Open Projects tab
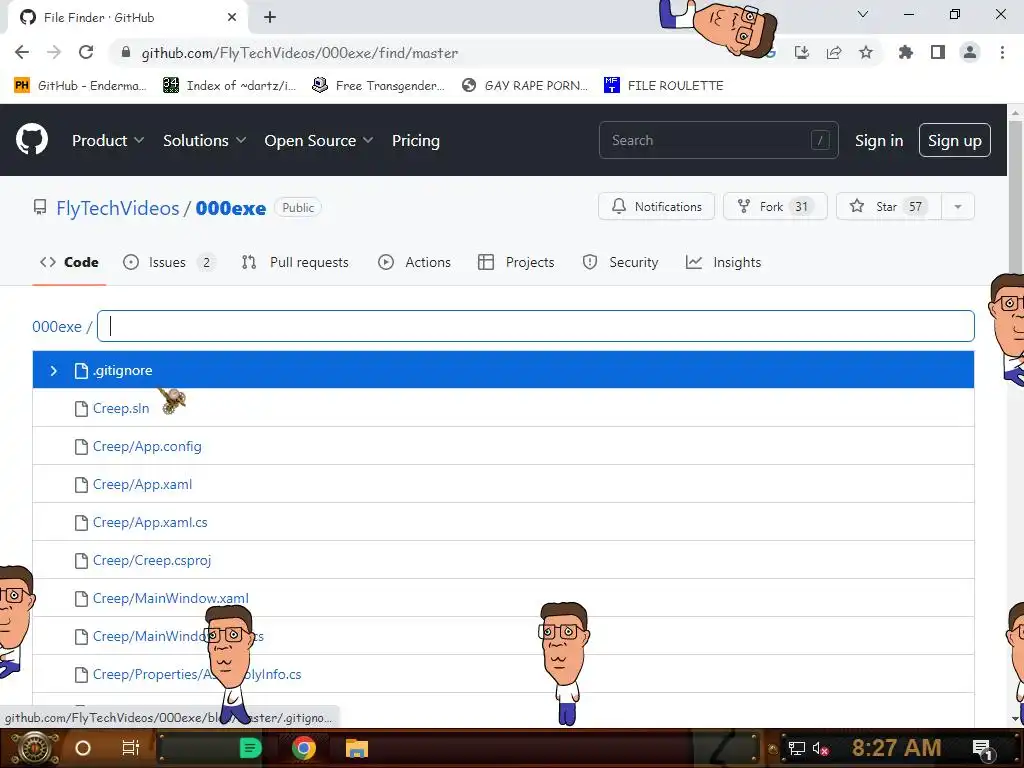Screen dimensions: 1024x768 [516, 262]
